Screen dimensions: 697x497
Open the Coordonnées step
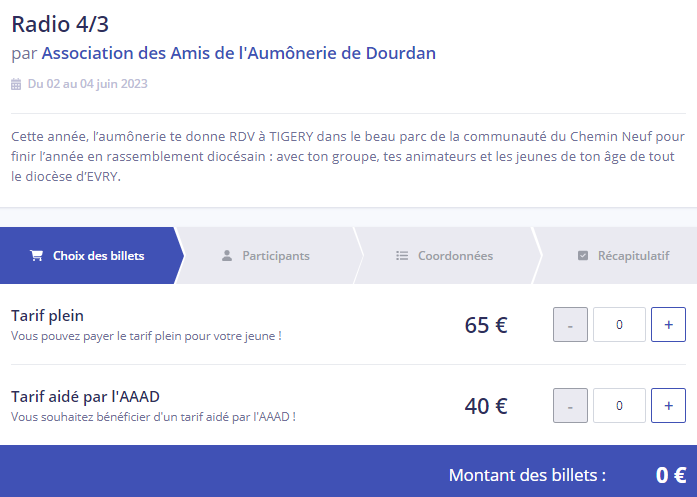(455, 256)
